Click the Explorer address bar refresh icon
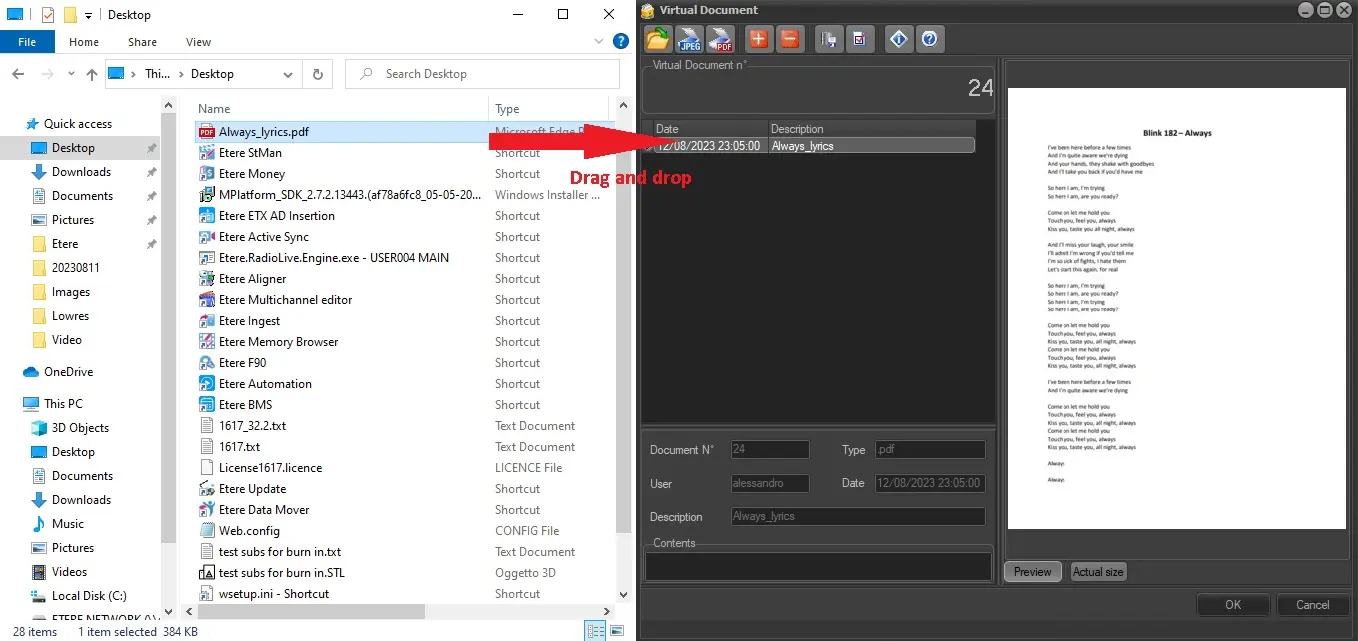This screenshot has height=641, width=1358. 317,74
